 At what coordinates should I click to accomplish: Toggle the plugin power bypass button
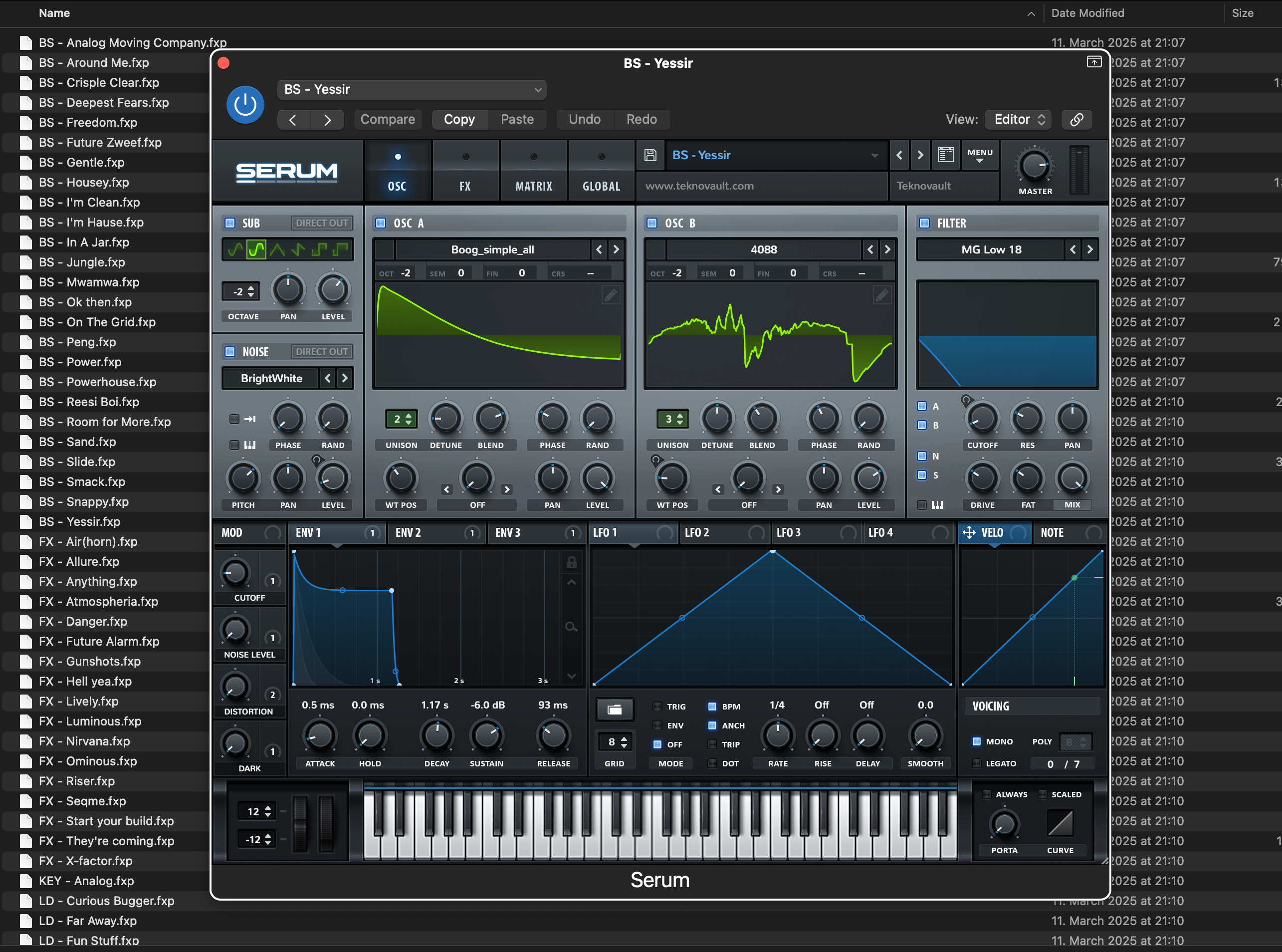[245, 104]
